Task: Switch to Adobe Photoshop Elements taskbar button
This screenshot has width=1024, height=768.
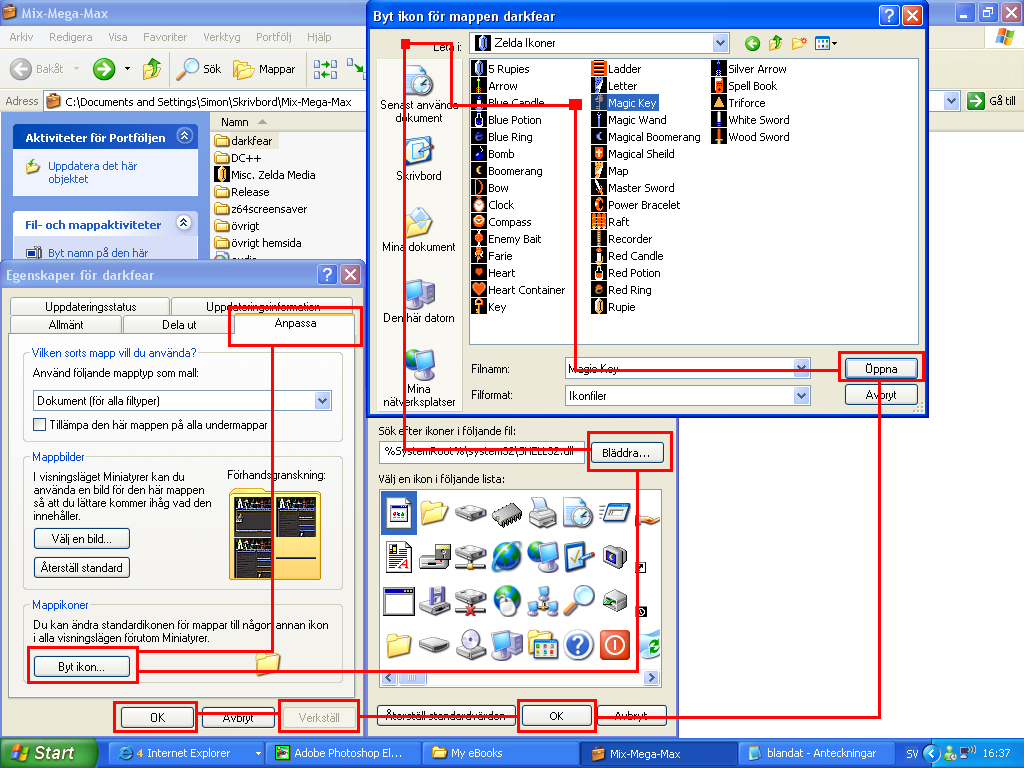Action: click(343, 753)
